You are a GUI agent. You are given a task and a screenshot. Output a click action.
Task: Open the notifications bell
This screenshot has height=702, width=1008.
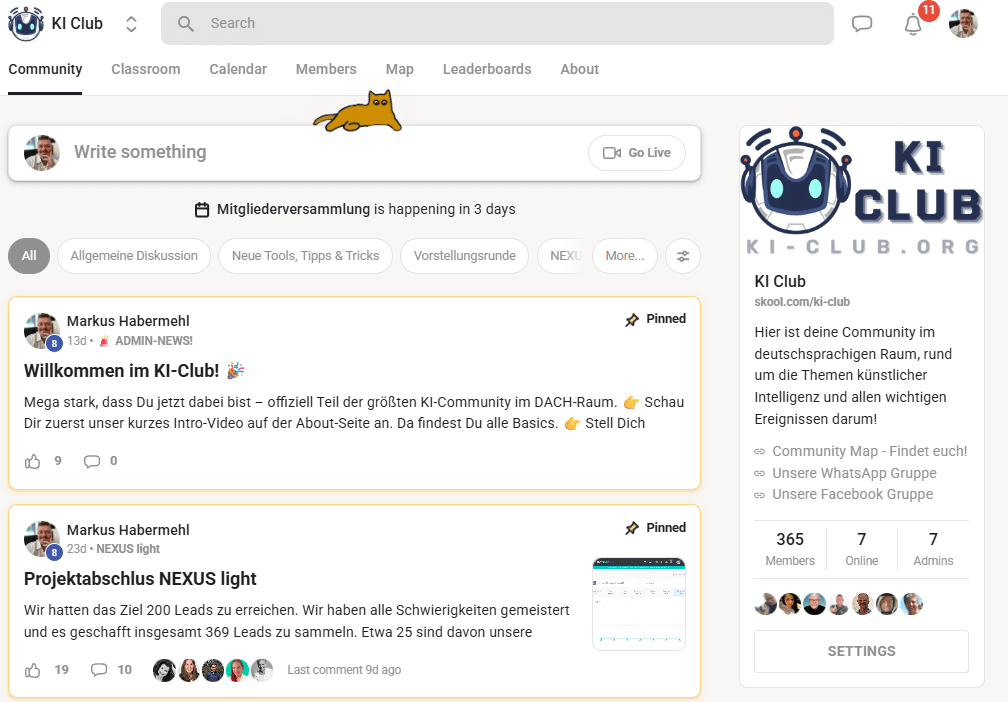pyautogui.click(x=913, y=24)
